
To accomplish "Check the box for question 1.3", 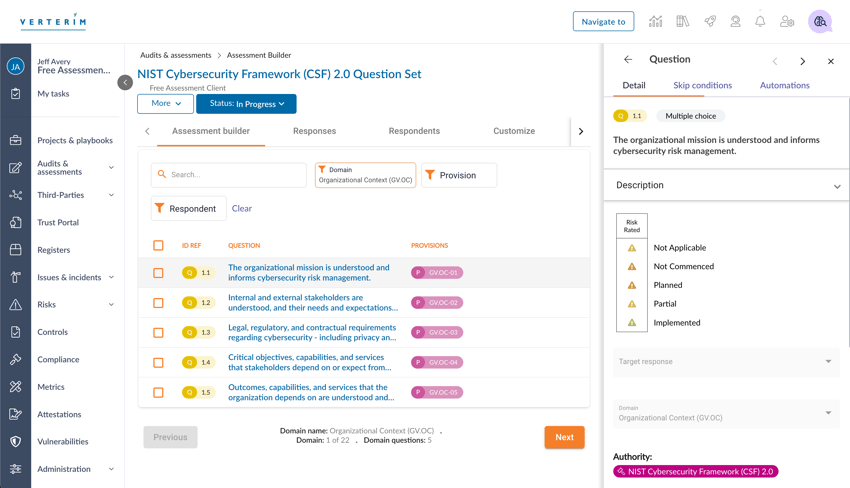I will pyautogui.click(x=158, y=332).
